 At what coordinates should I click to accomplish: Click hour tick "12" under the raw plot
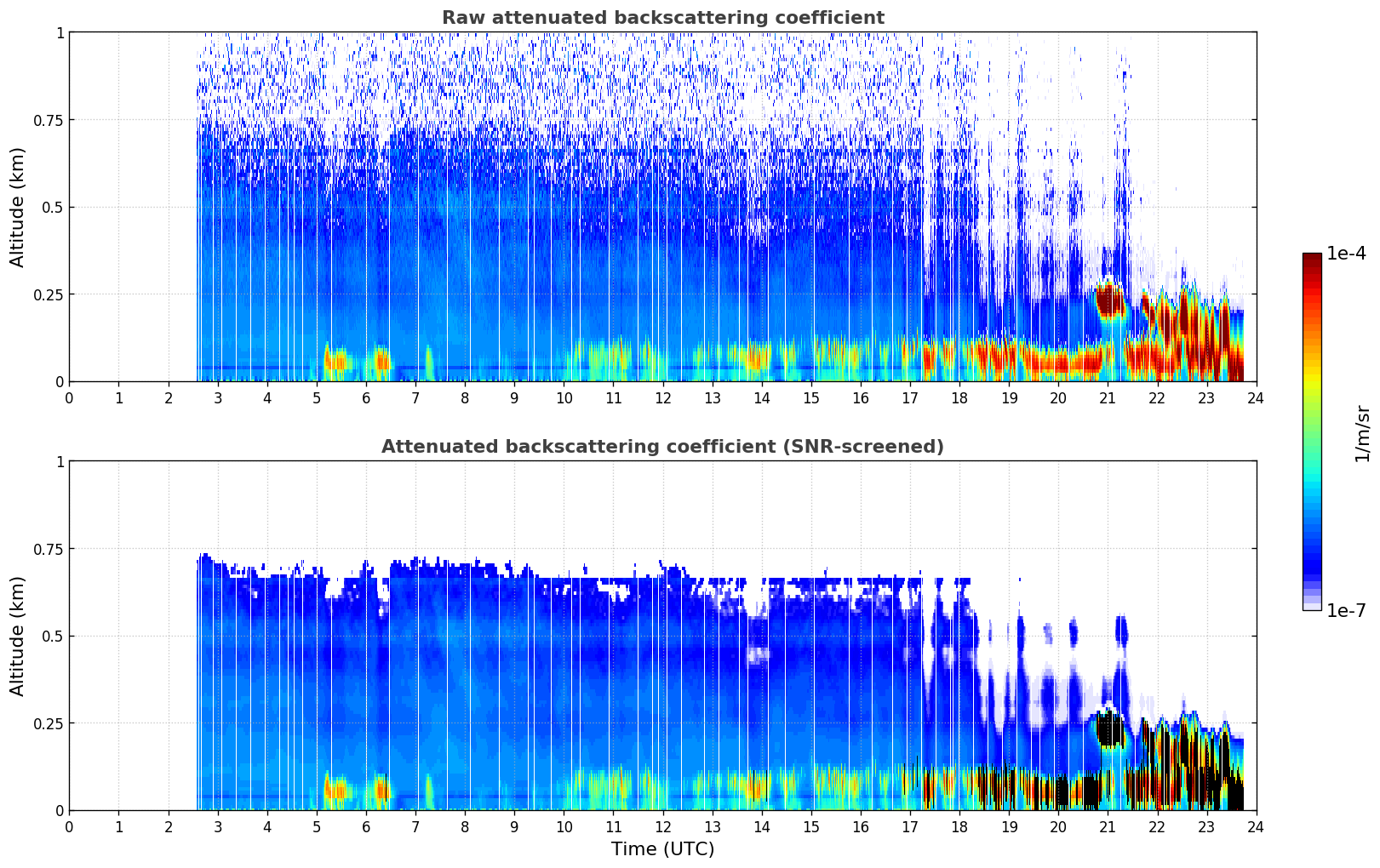(x=662, y=397)
